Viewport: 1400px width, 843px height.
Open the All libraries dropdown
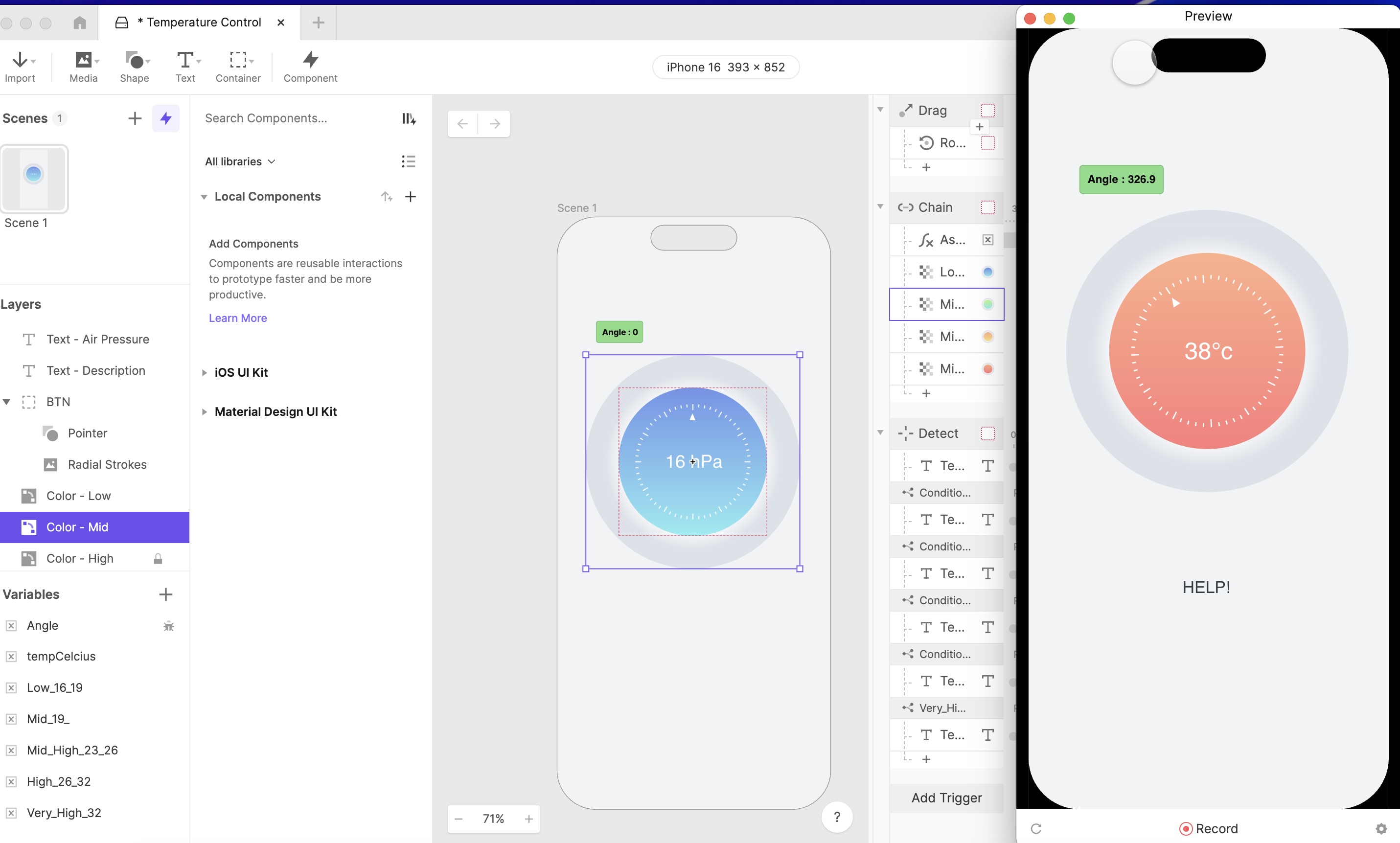click(240, 161)
